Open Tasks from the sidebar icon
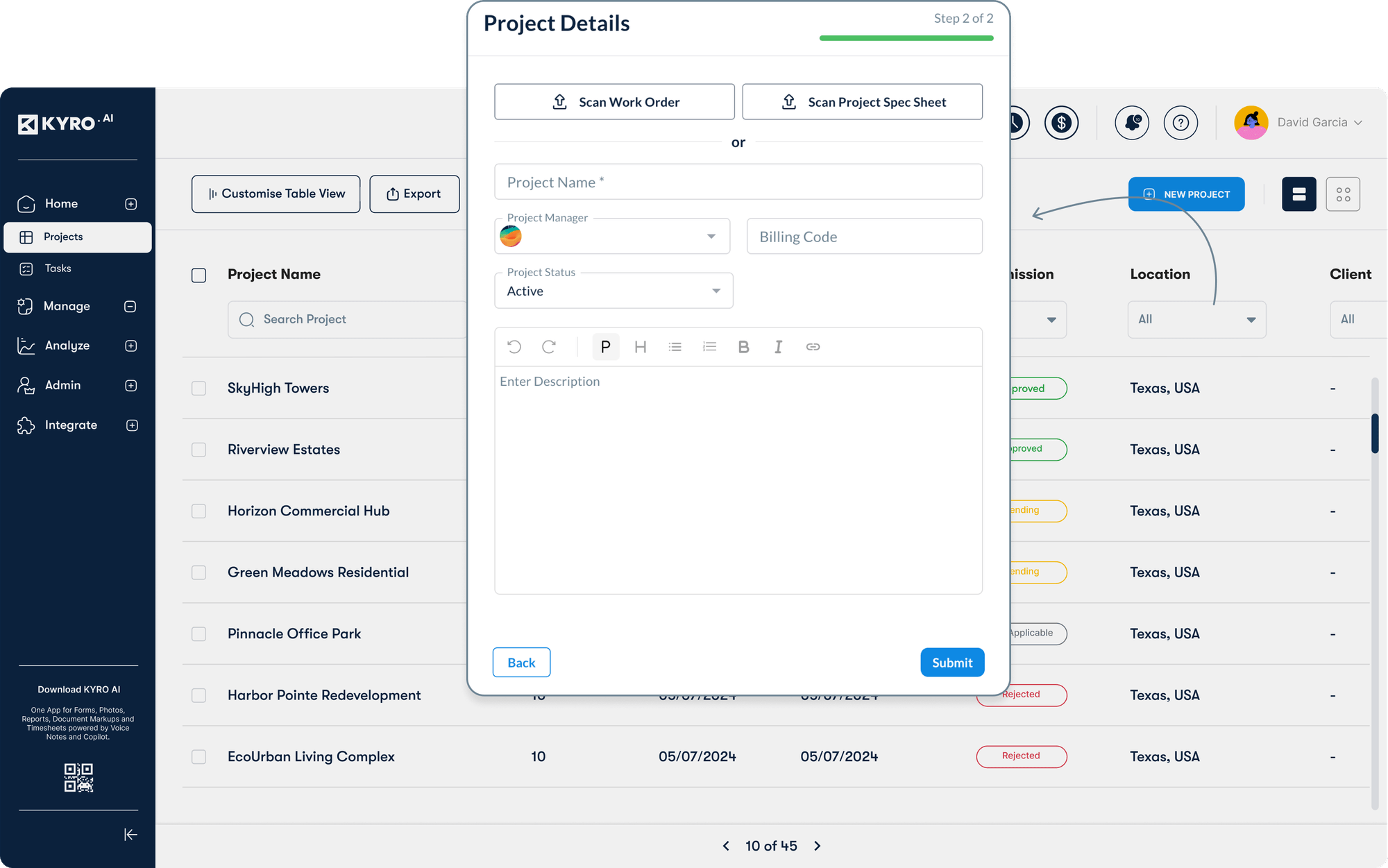The height and width of the screenshot is (868, 1388). pos(26,269)
